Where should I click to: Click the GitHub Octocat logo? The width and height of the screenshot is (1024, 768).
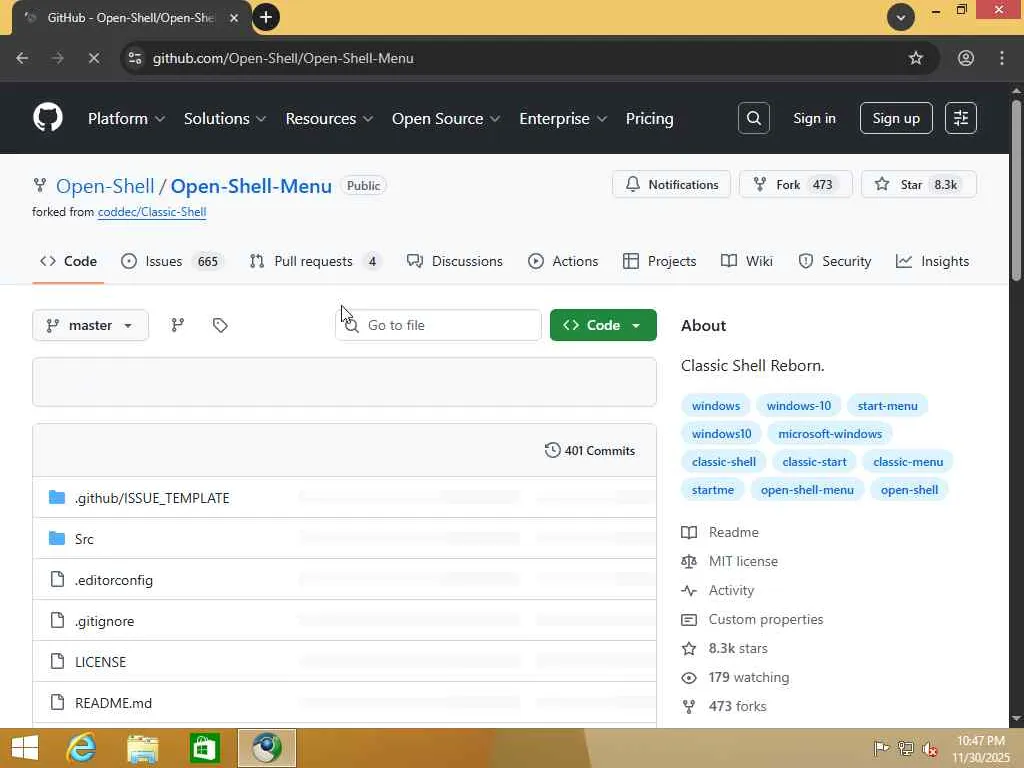[x=48, y=118]
